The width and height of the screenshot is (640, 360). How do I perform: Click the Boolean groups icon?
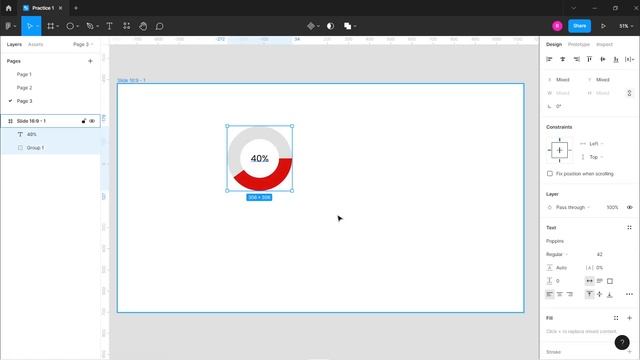pyautogui.click(x=347, y=26)
